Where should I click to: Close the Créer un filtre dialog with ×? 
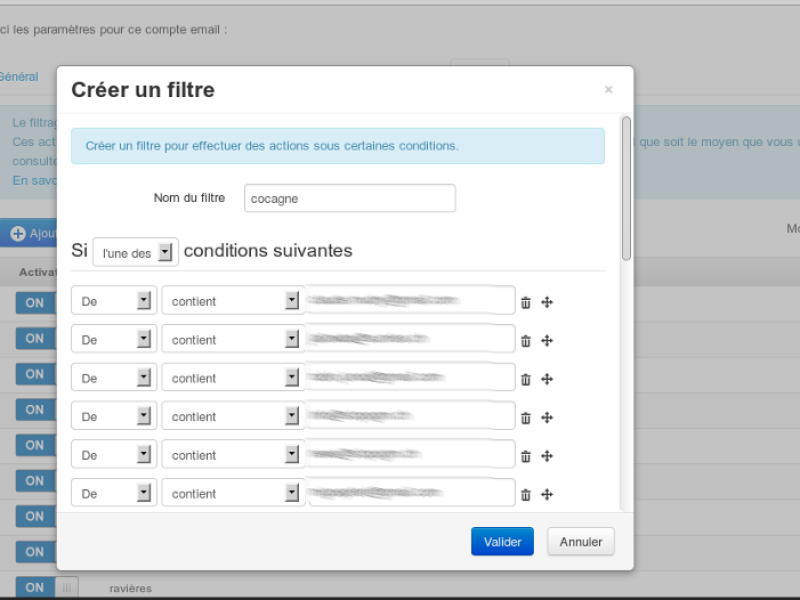point(608,90)
